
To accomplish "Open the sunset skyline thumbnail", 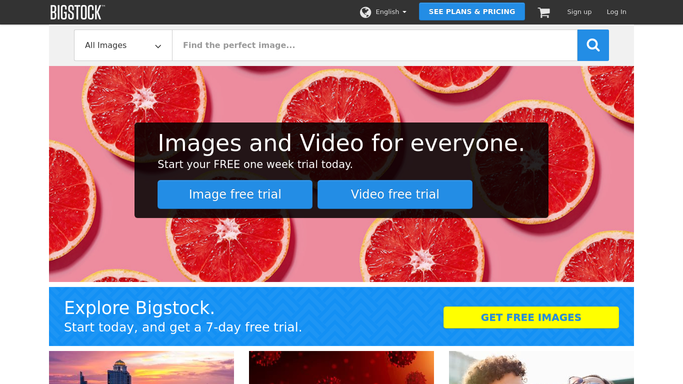I will pyautogui.click(x=141, y=367).
